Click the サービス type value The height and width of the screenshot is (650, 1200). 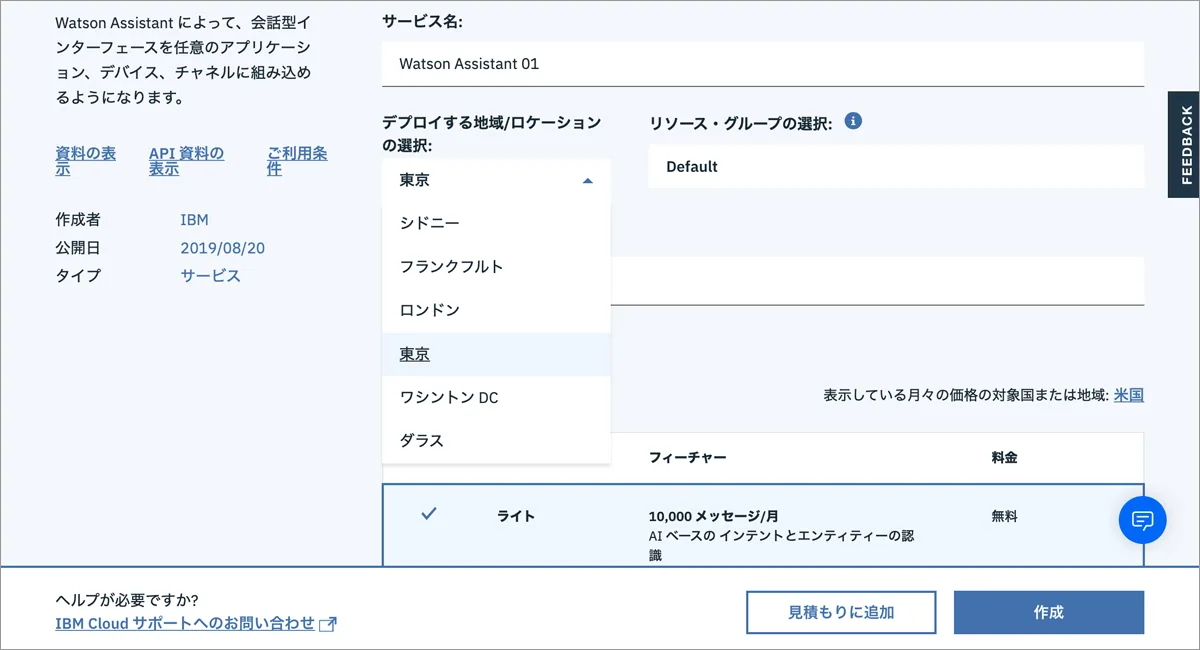[x=210, y=276]
